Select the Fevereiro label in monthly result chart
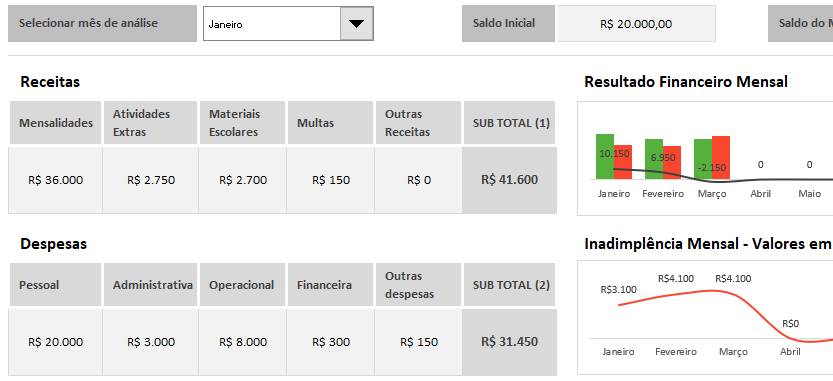This screenshot has height=381, width=833. 663,194
